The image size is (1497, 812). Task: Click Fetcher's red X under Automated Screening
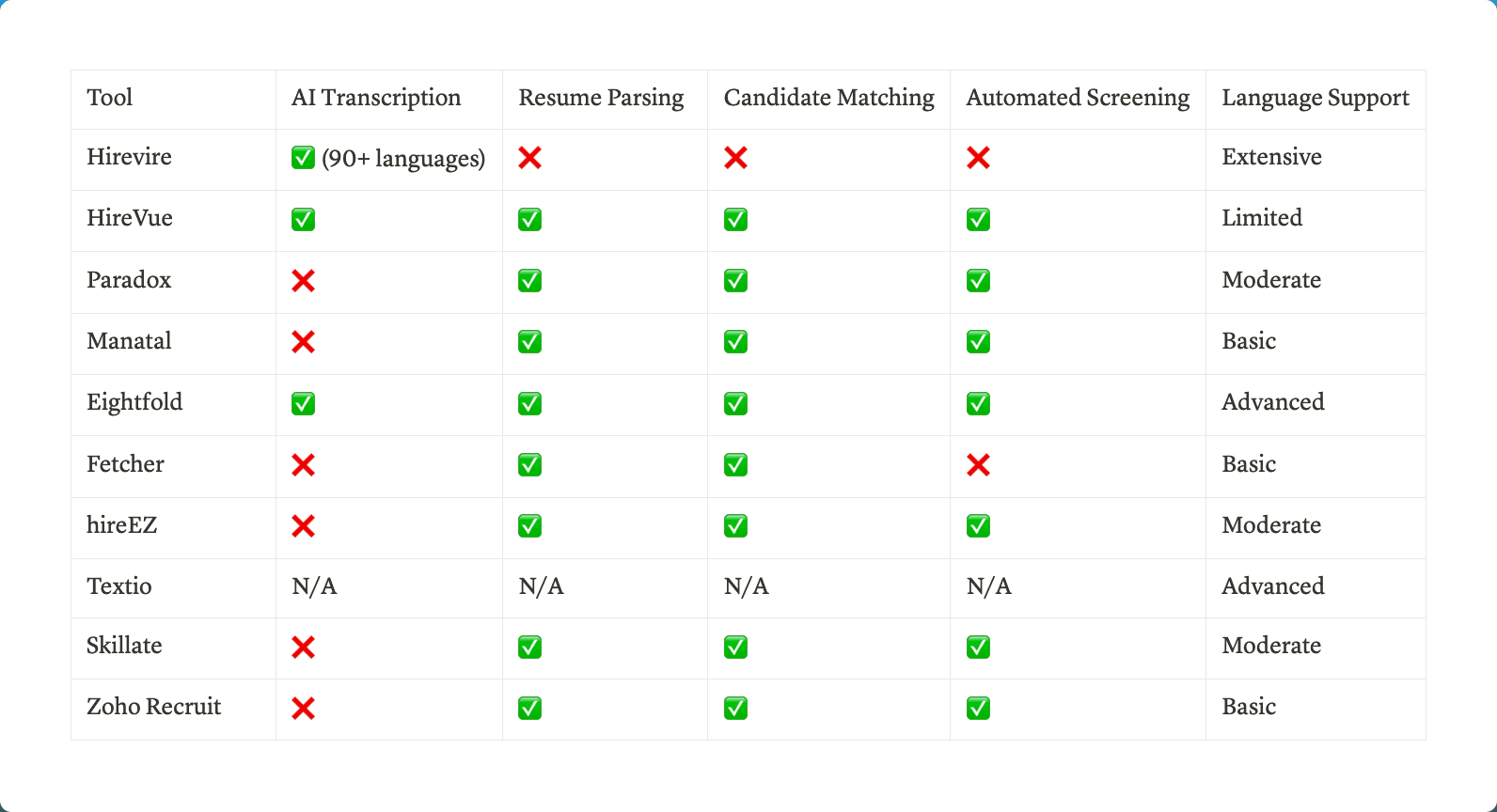[x=978, y=464]
